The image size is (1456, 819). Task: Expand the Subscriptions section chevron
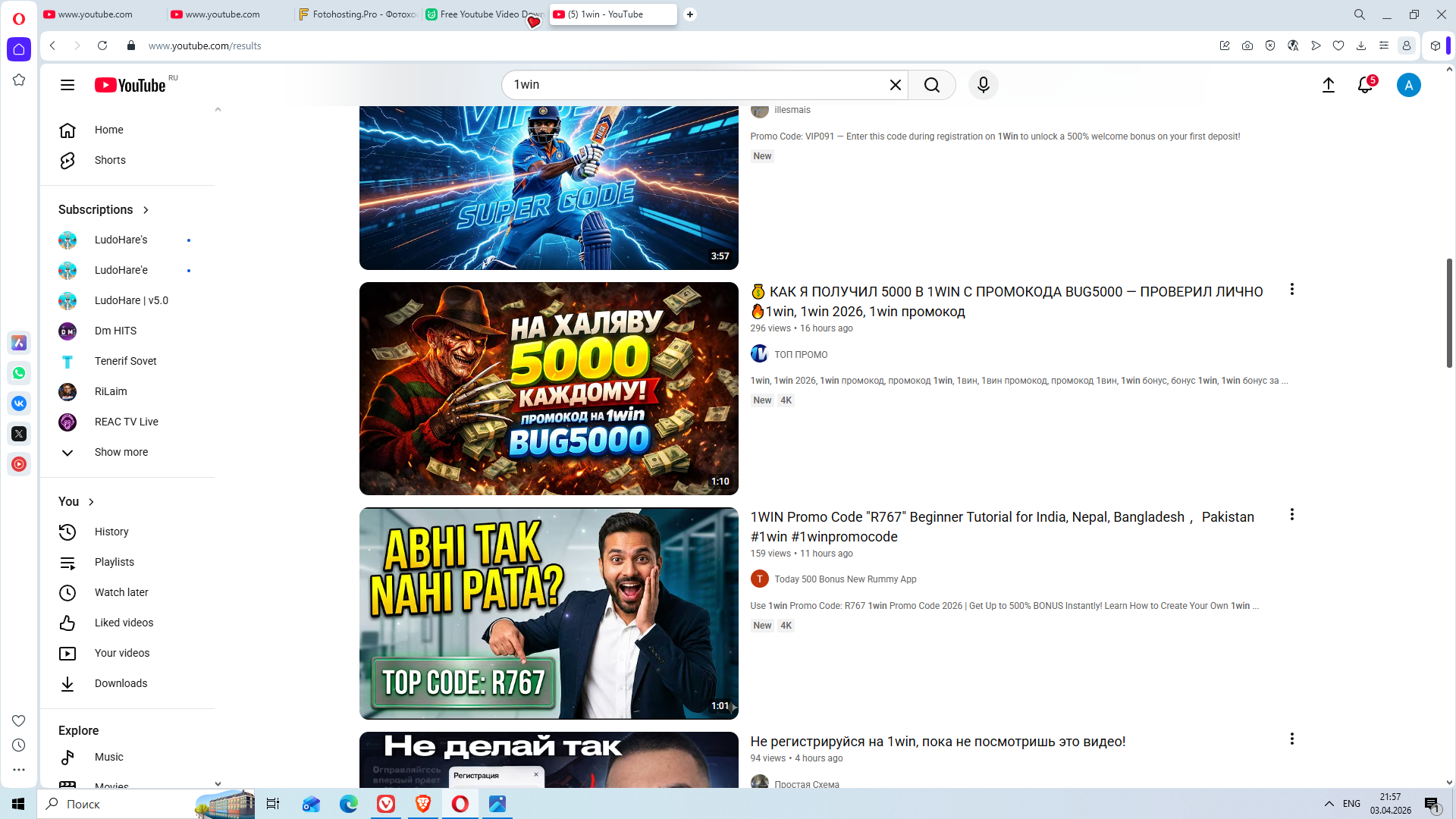tap(146, 210)
